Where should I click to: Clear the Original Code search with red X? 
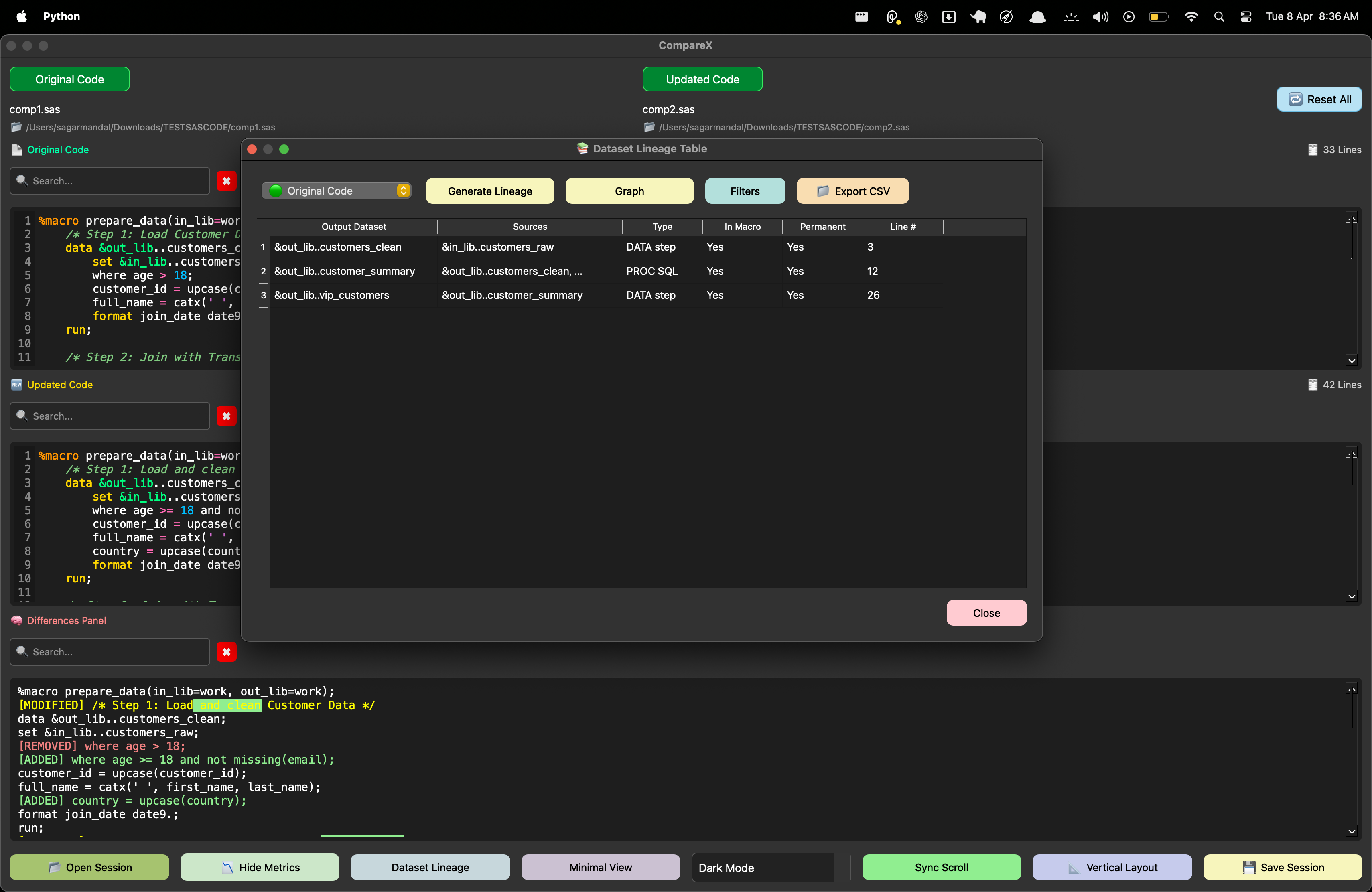[x=227, y=181]
